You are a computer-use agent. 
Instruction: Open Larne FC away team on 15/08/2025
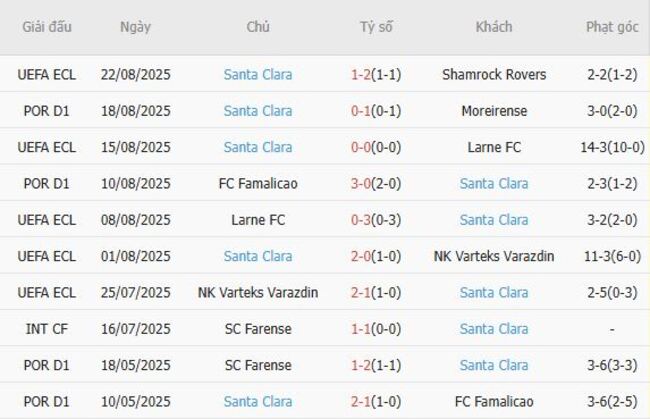point(494,147)
